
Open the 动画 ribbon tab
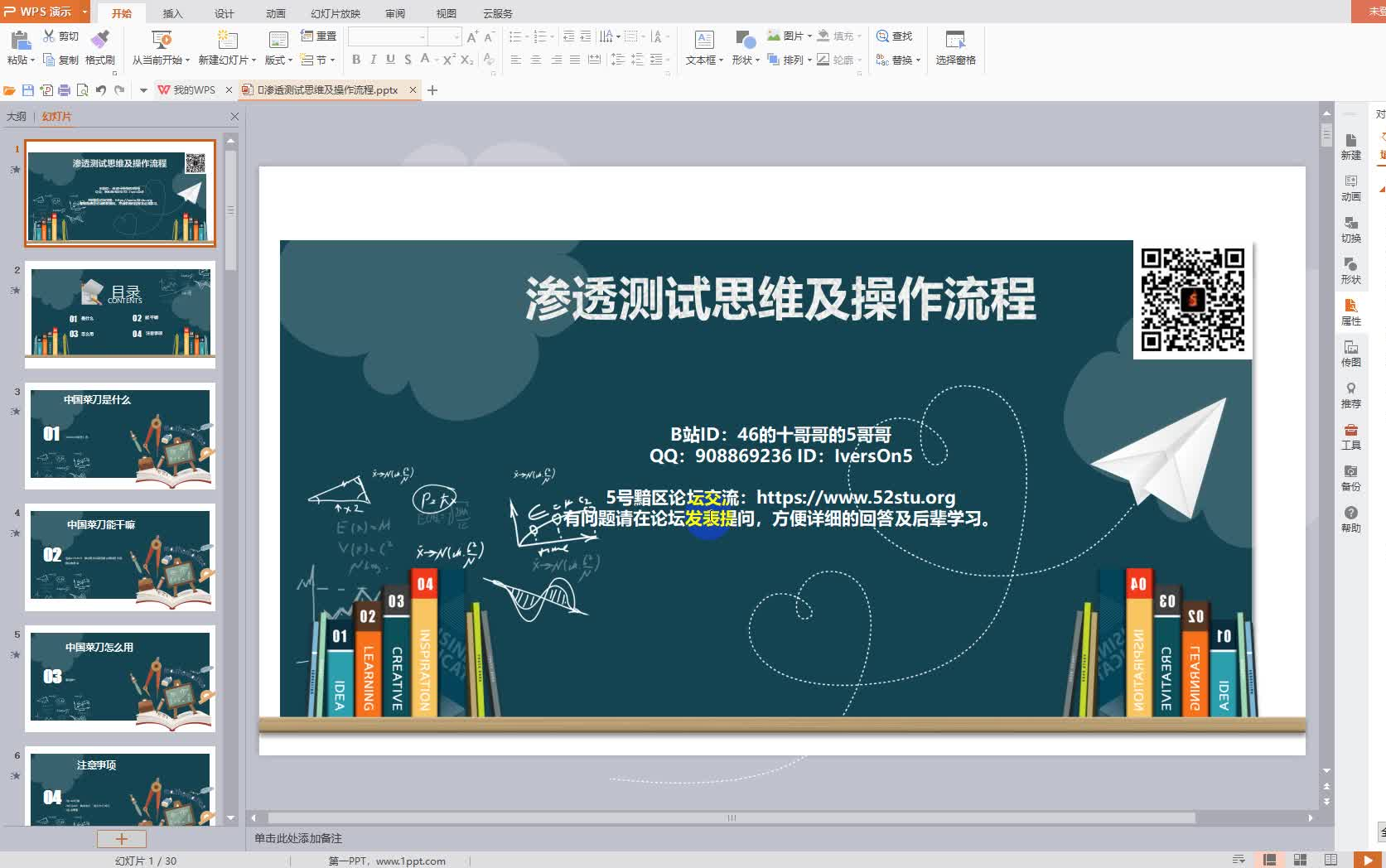coord(275,13)
